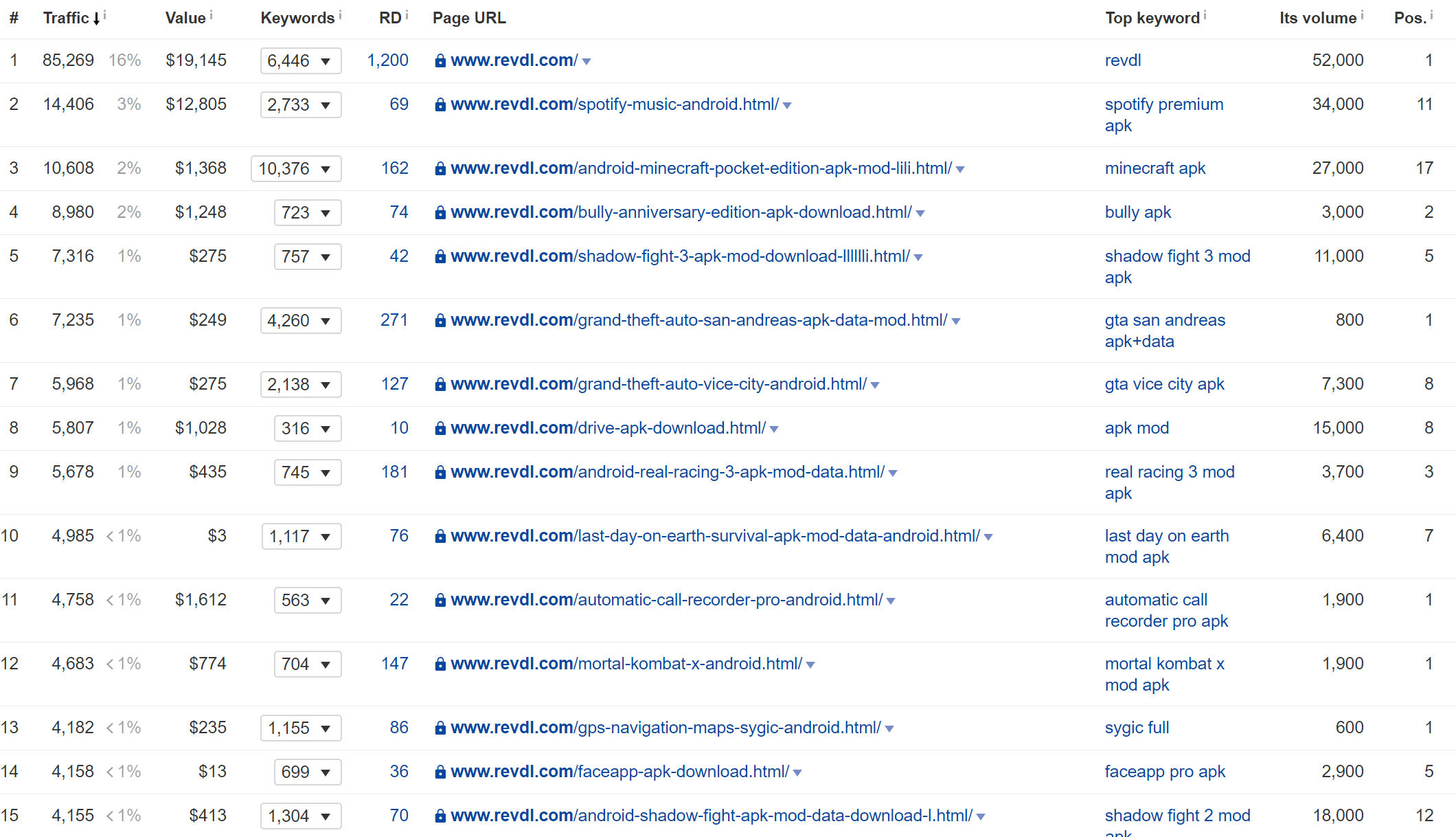Click the lock icon beside gps-navigation-maps-sygic URL
Screen dimensions: 1456x837
[x=440, y=728]
